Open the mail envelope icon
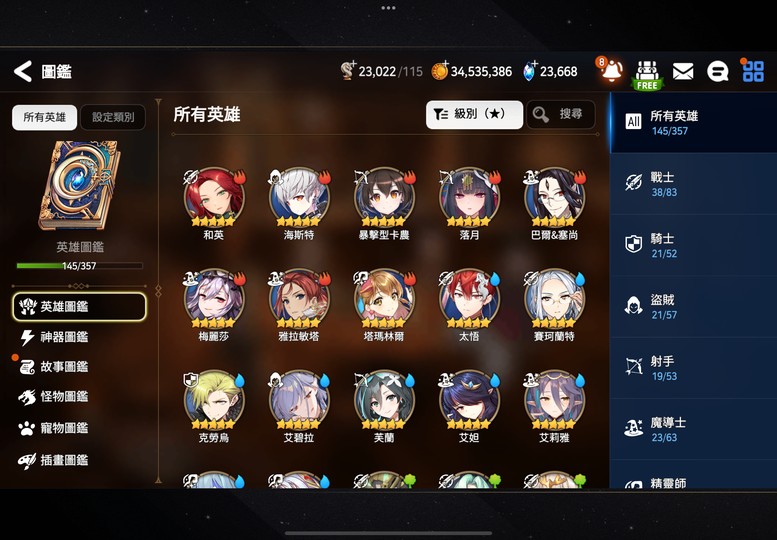The height and width of the screenshot is (540, 777). point(683,72)
